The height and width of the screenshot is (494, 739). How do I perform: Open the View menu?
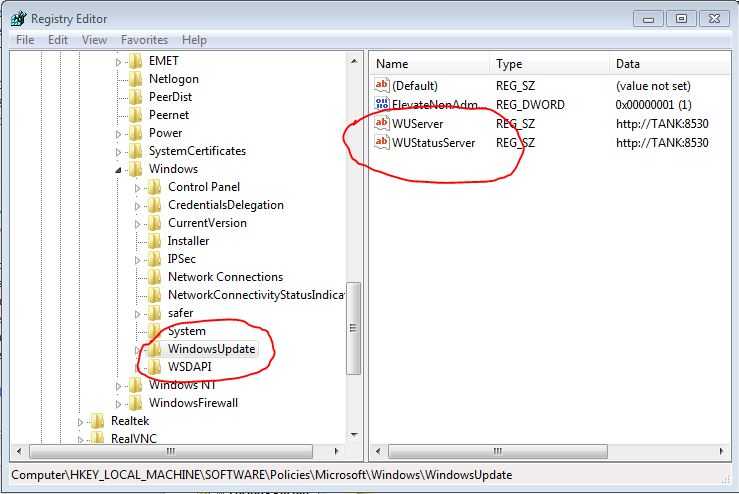[94, 40]
